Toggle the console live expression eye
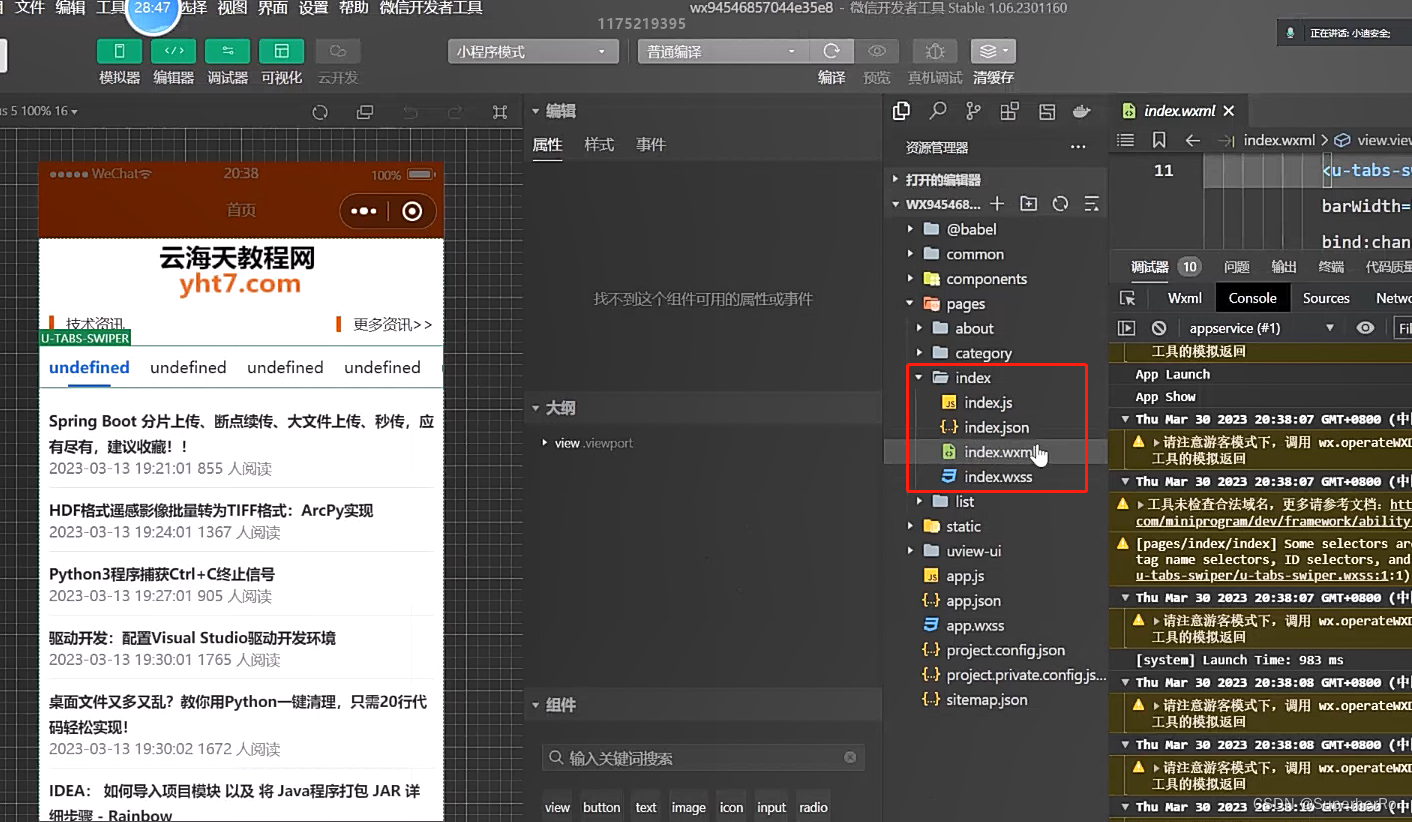1412x822 pixels. coord(1365,328)
